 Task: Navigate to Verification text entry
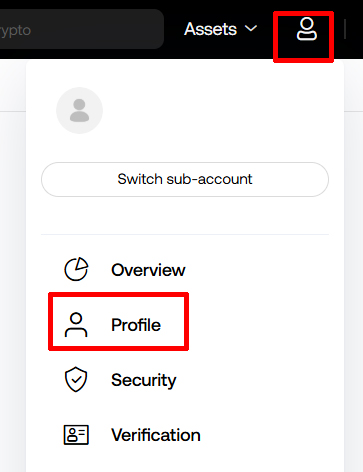(x=156, y=435)
